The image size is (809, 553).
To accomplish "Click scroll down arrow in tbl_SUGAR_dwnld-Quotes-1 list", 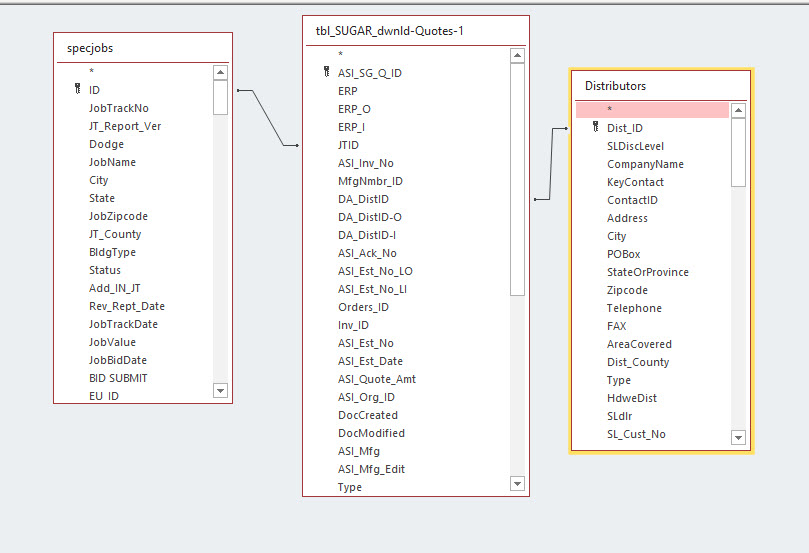I will tap(517, 484).
